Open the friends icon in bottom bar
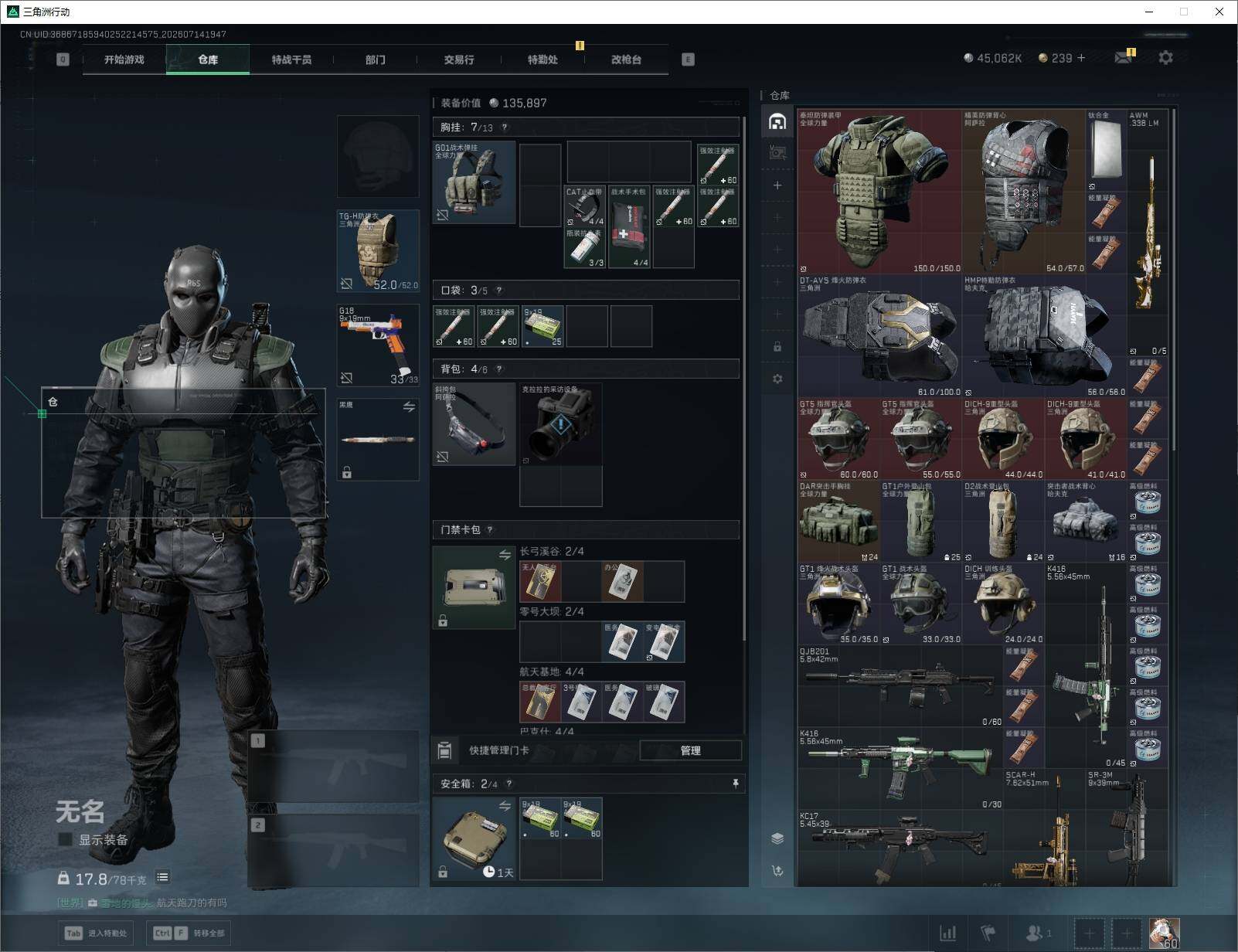 1038,933
